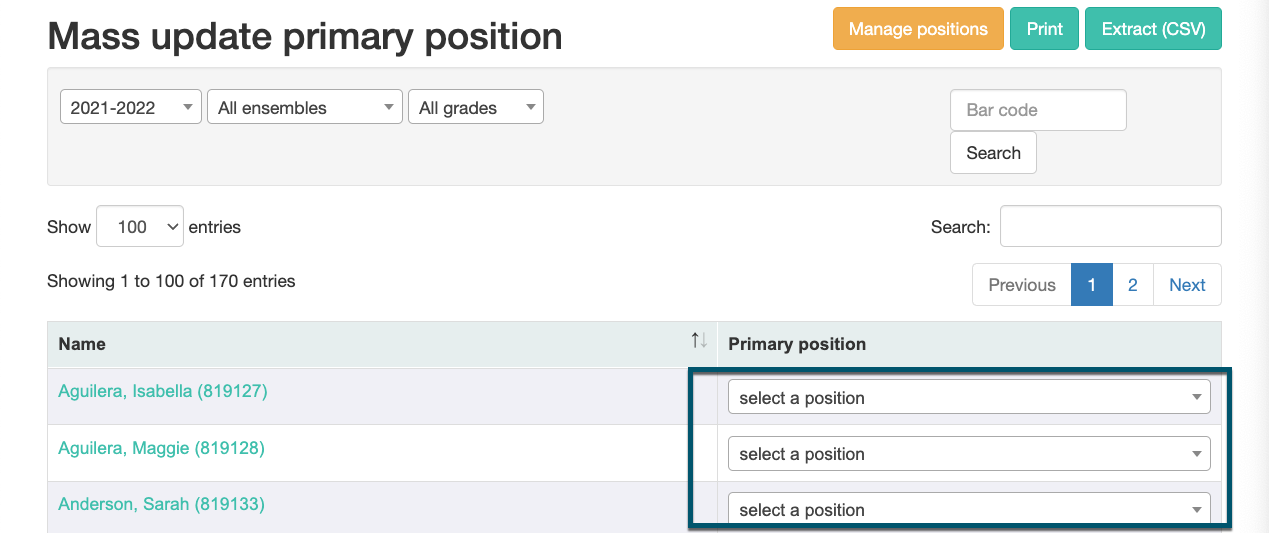Export the list with Extract (CSV)
Image resolution: width=1269 pixels, height=533 pixels.
click(x=1153, y=29)
